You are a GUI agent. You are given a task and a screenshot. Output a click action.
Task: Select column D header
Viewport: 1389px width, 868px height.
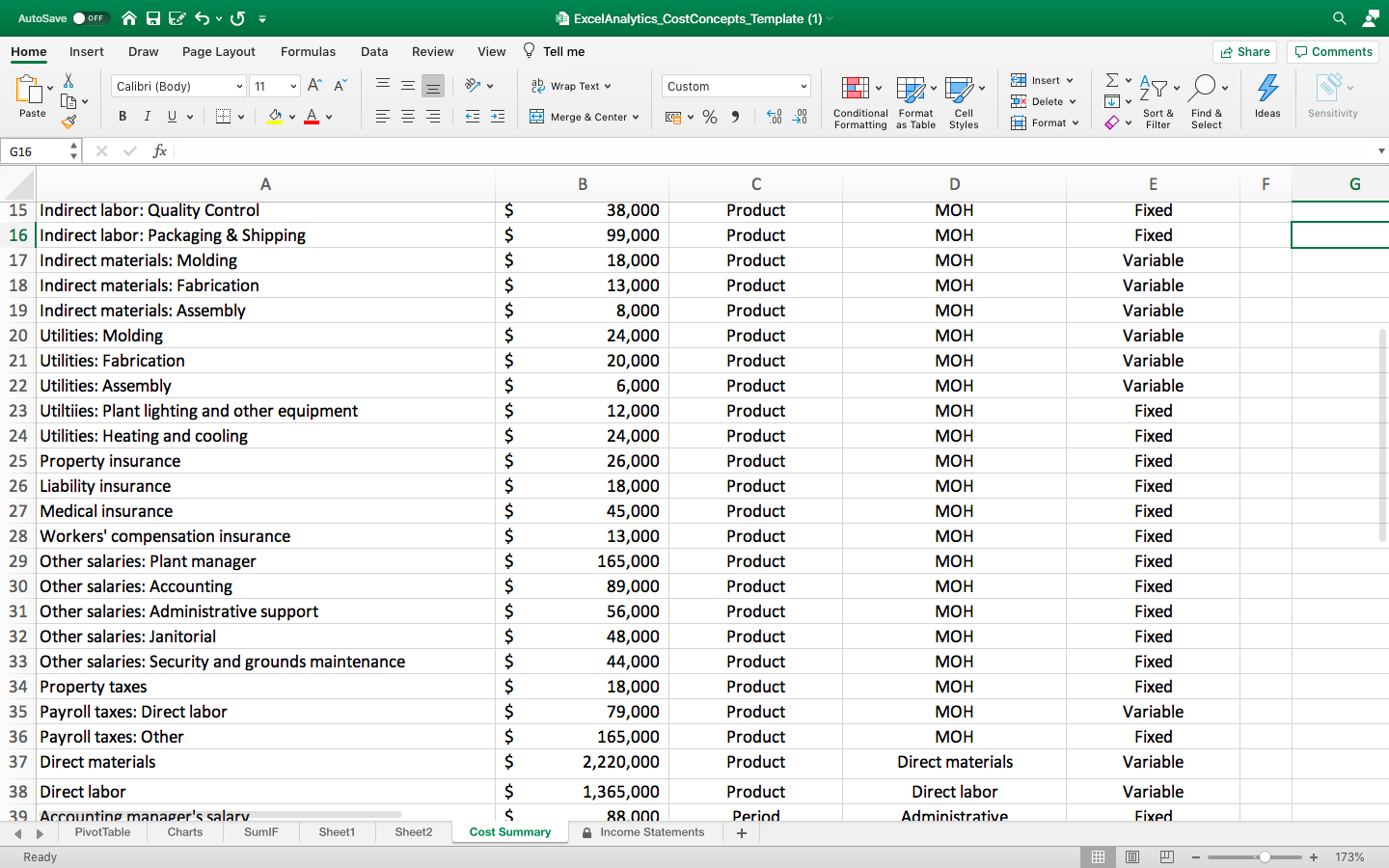point(954,184)
